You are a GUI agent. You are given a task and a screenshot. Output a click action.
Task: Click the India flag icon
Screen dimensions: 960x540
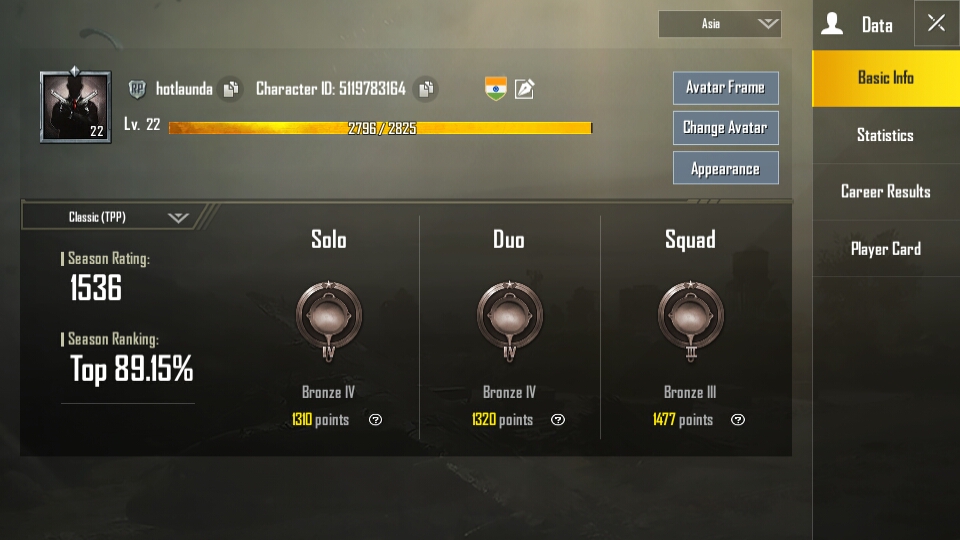pyautogui.click(x=495, y=88)
